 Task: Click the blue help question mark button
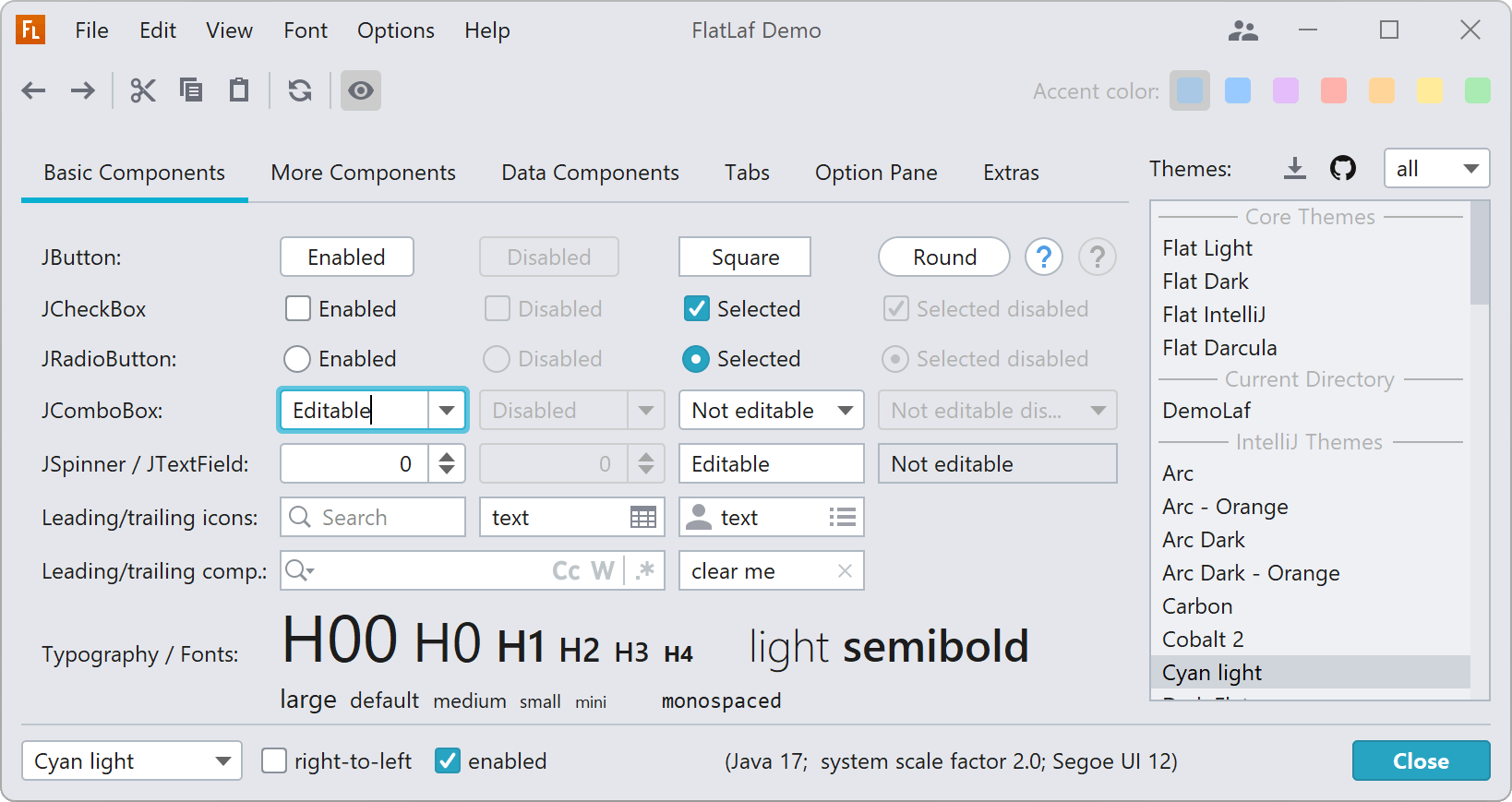tap(1044, 257)
